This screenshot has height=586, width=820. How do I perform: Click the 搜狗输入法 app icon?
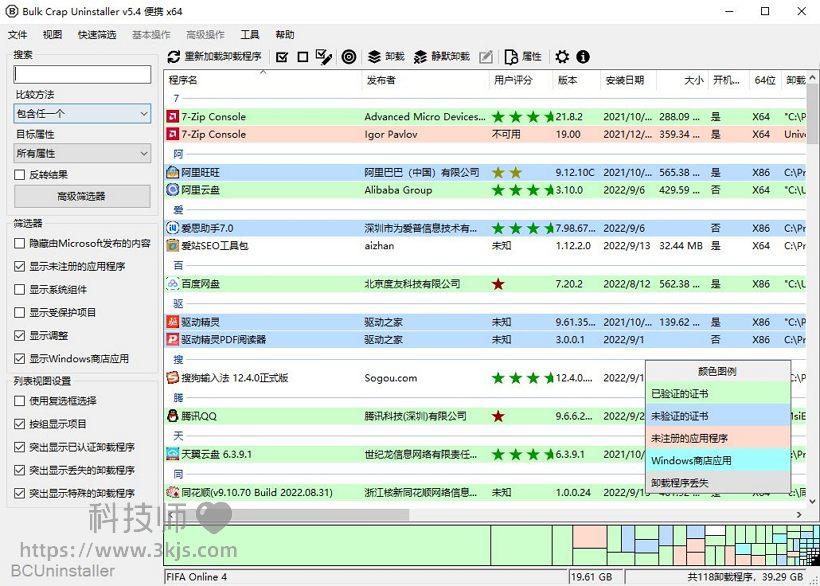click(x=172, y=377)
